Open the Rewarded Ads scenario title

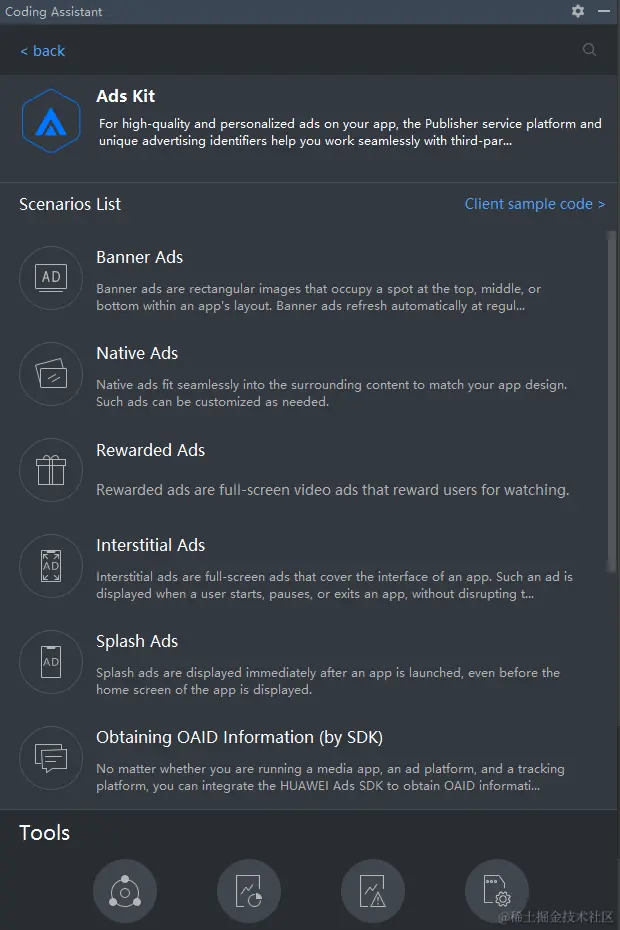151,450
